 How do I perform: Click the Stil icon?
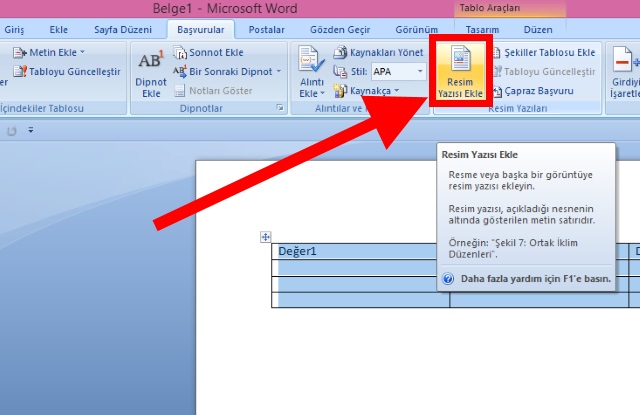340,71
